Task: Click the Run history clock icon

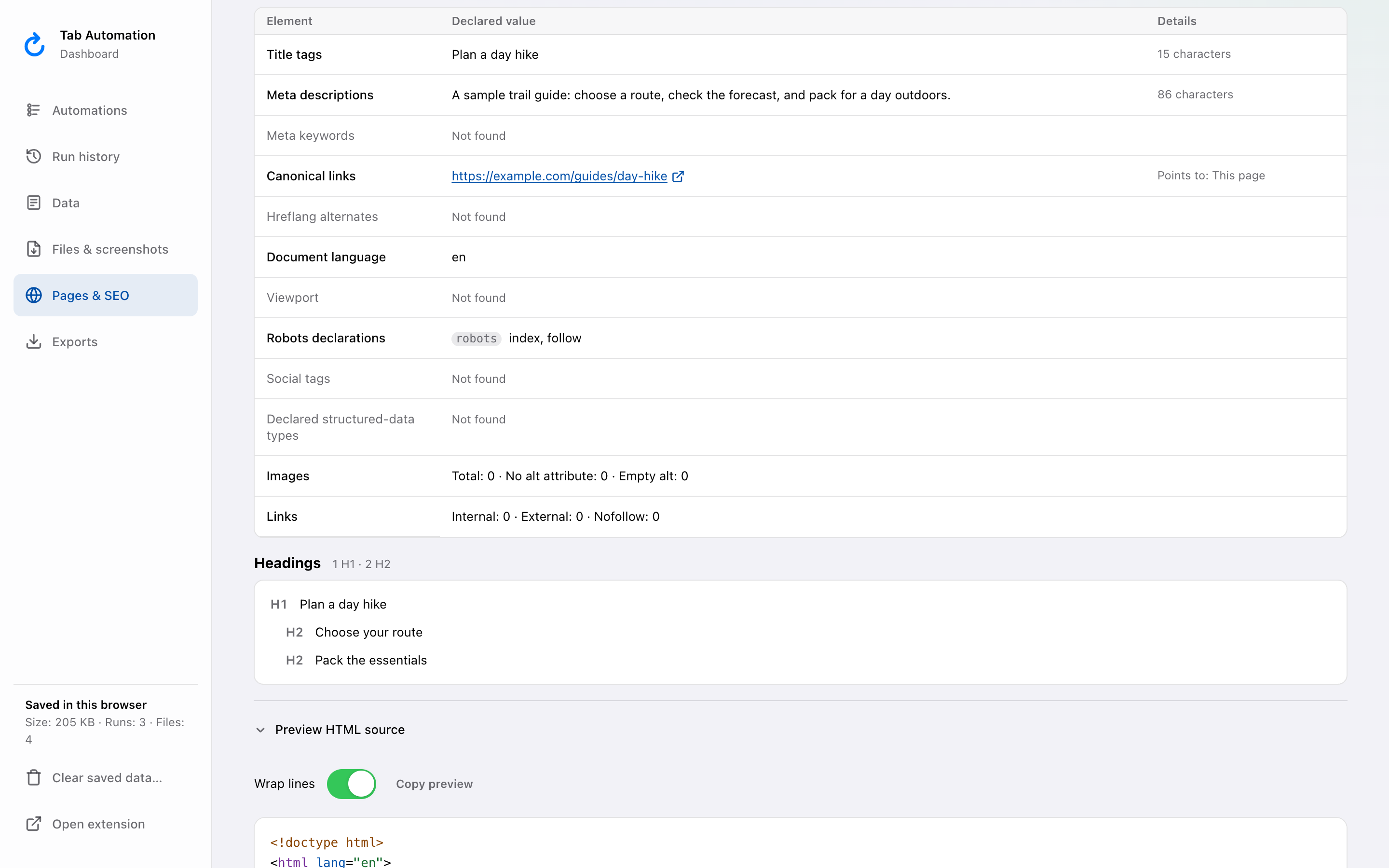Action: (x=33, y=156)
